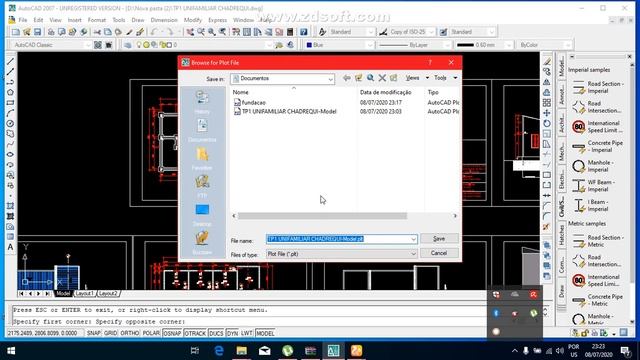
Task: Switch to the Layout2 tab
Action: coord(108,293)
